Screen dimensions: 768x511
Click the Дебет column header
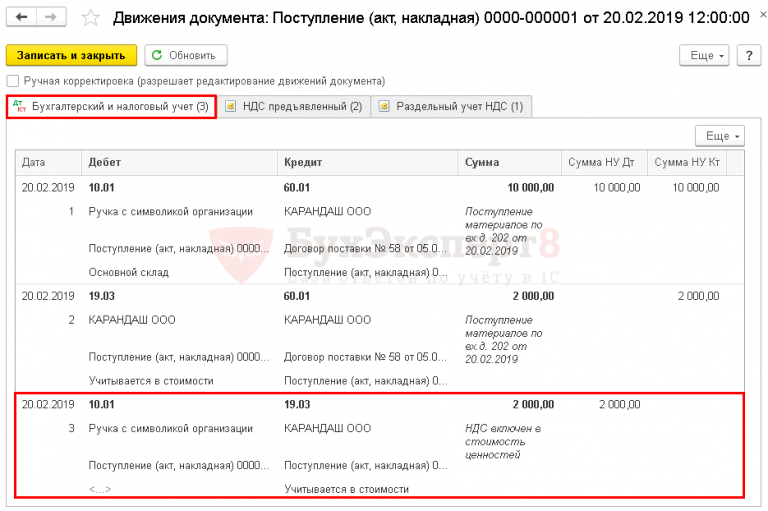coord(179,162)
